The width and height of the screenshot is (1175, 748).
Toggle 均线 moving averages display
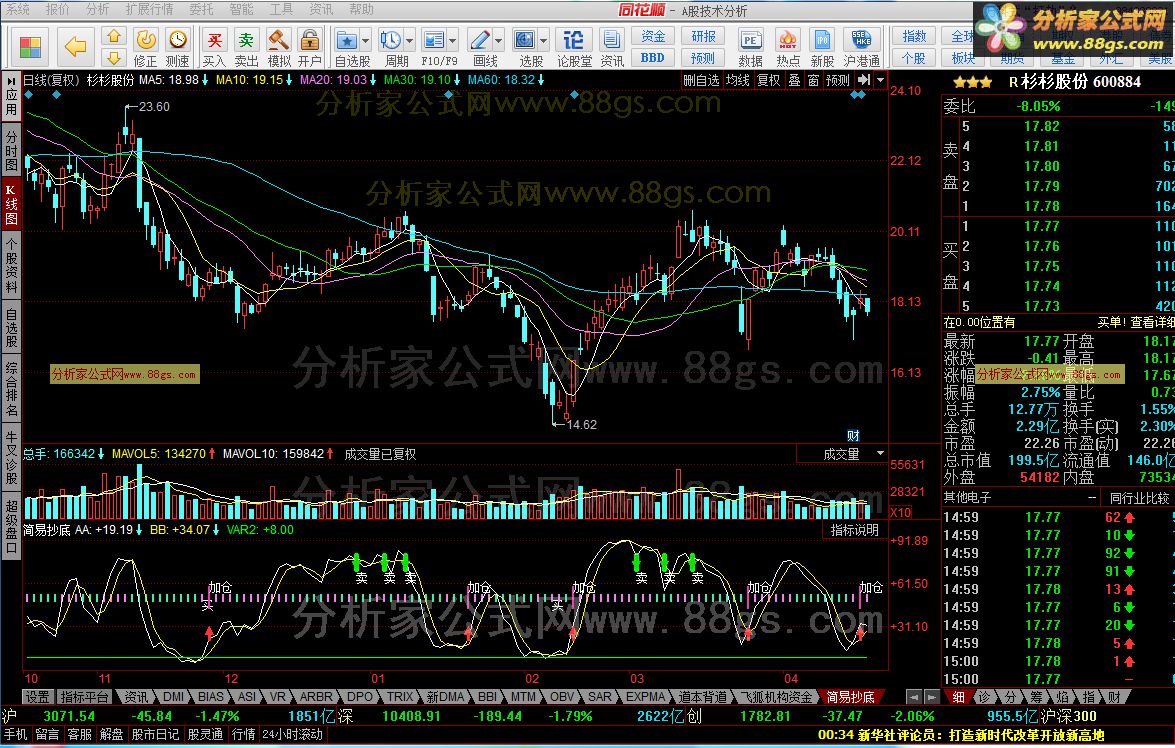coord(737,80)
